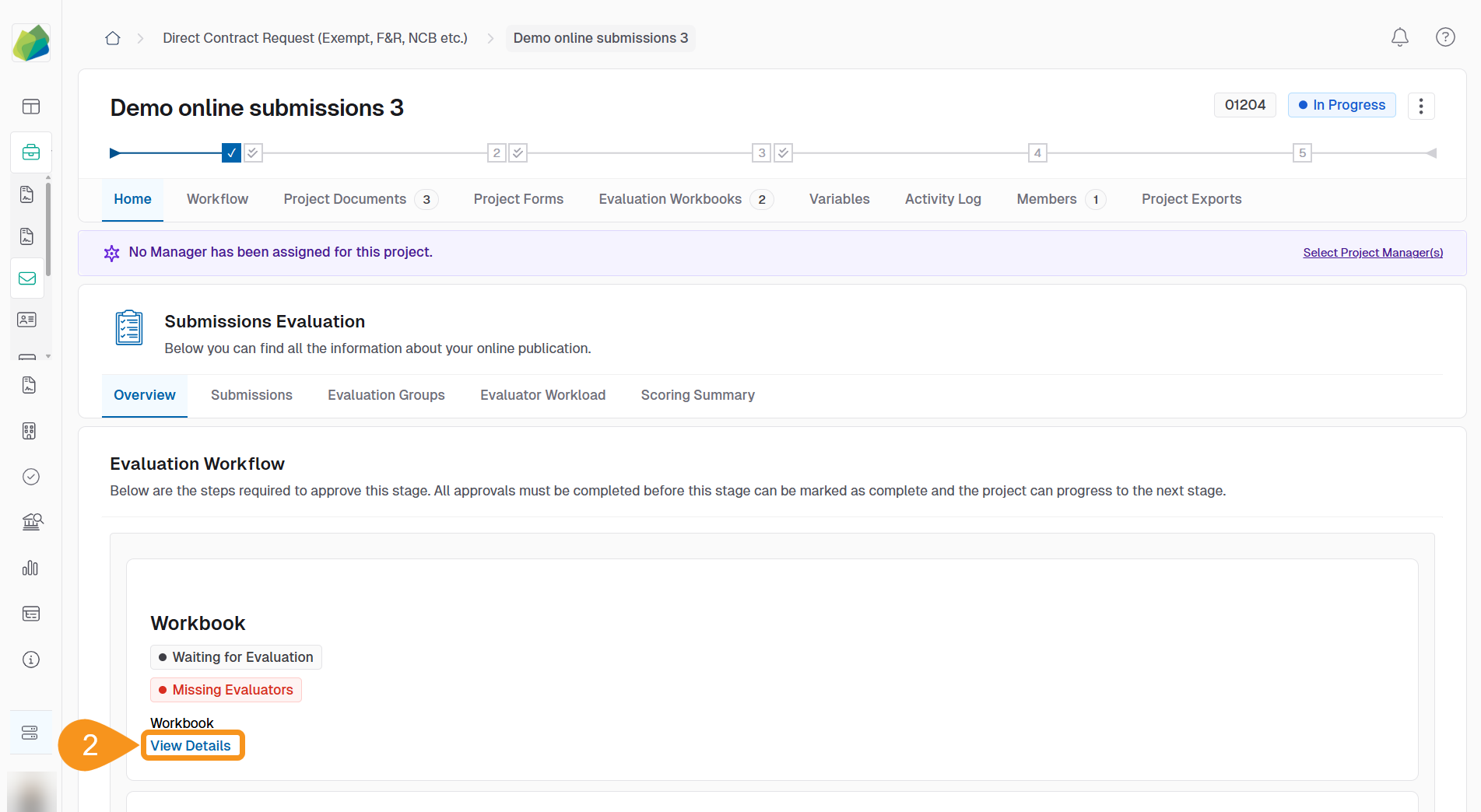Open the help question mark icon
The image size is (1481, 812).
1445,37
